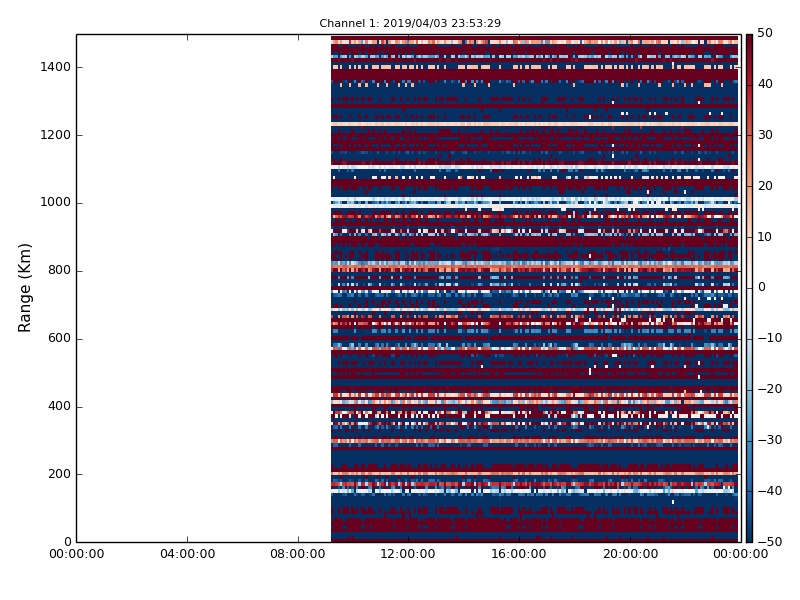Screen dimensions: 800x600
Task: Click the 600 range tick label
Action: click(59, 338)
